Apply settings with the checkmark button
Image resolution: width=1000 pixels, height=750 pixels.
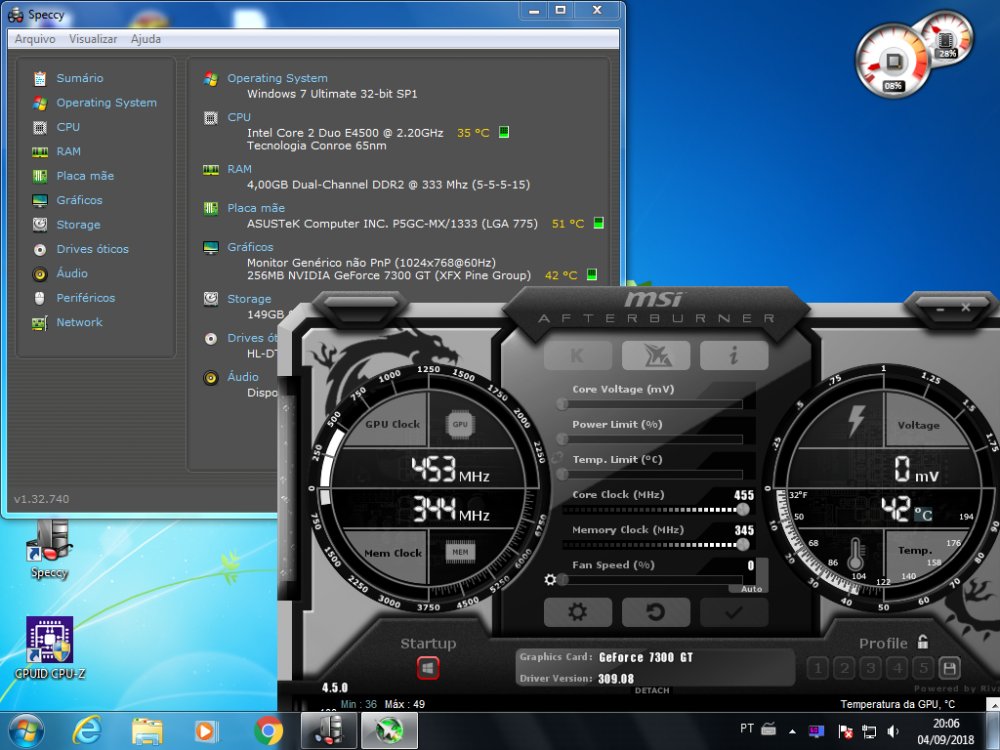[x=734, y=612]
